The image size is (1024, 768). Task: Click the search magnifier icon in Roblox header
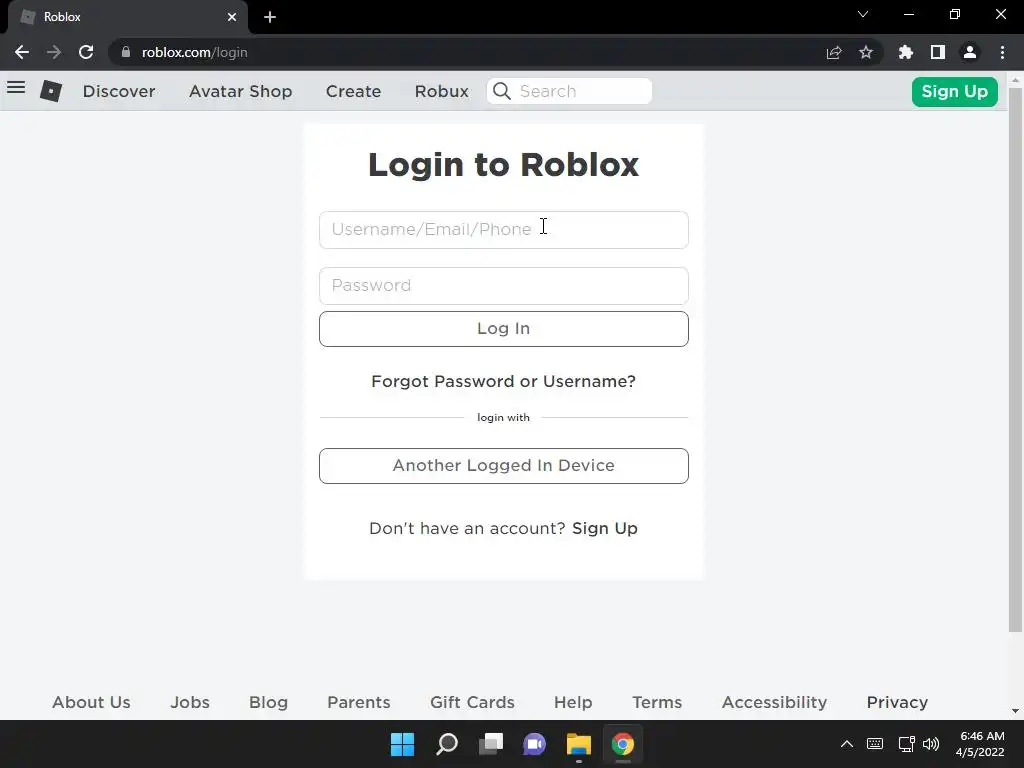(x=502, y=91)
